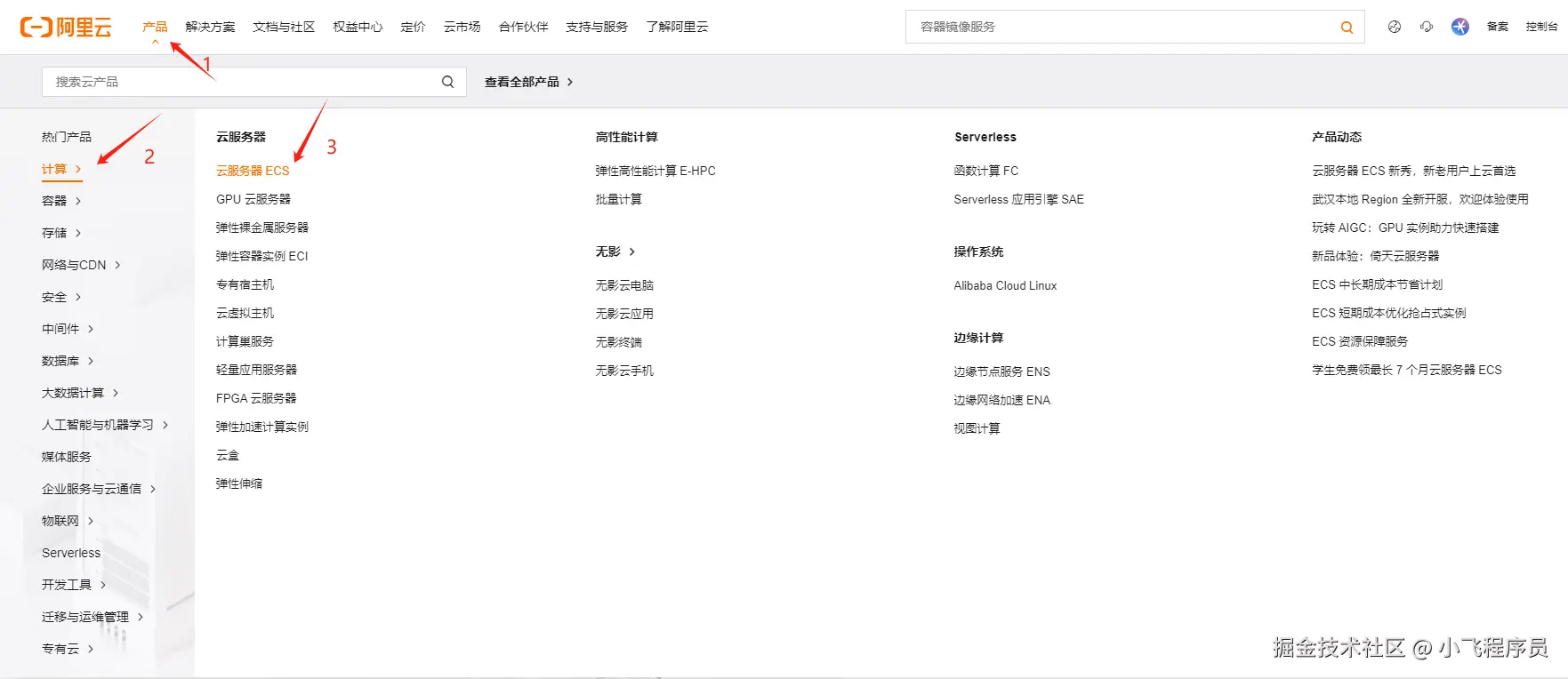This screenshot has height=679, width=1568.
Task: Open 批量计算 link
Action: 619,199
